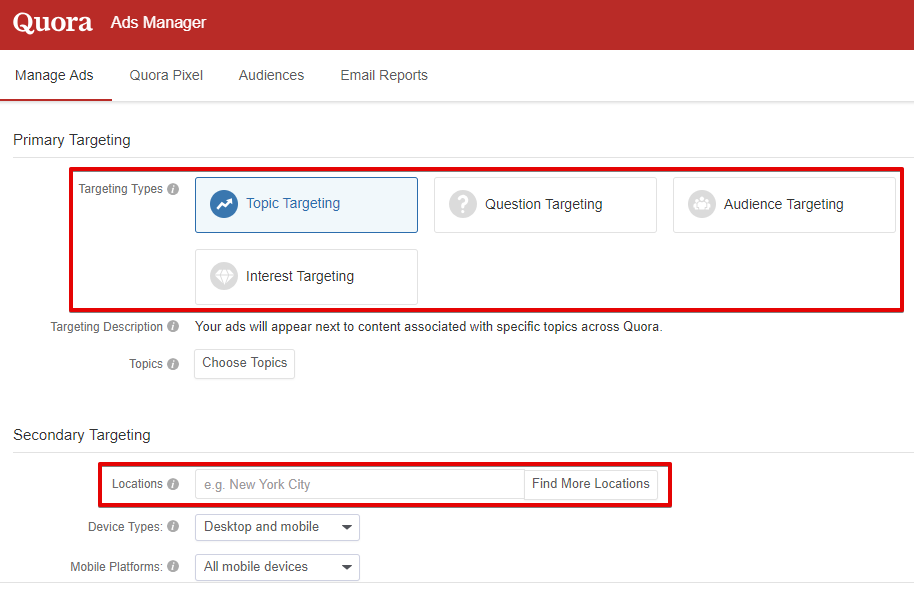Click info icon beside Device Types
Viewport: 914px width, 602px height.
[173, 526]
